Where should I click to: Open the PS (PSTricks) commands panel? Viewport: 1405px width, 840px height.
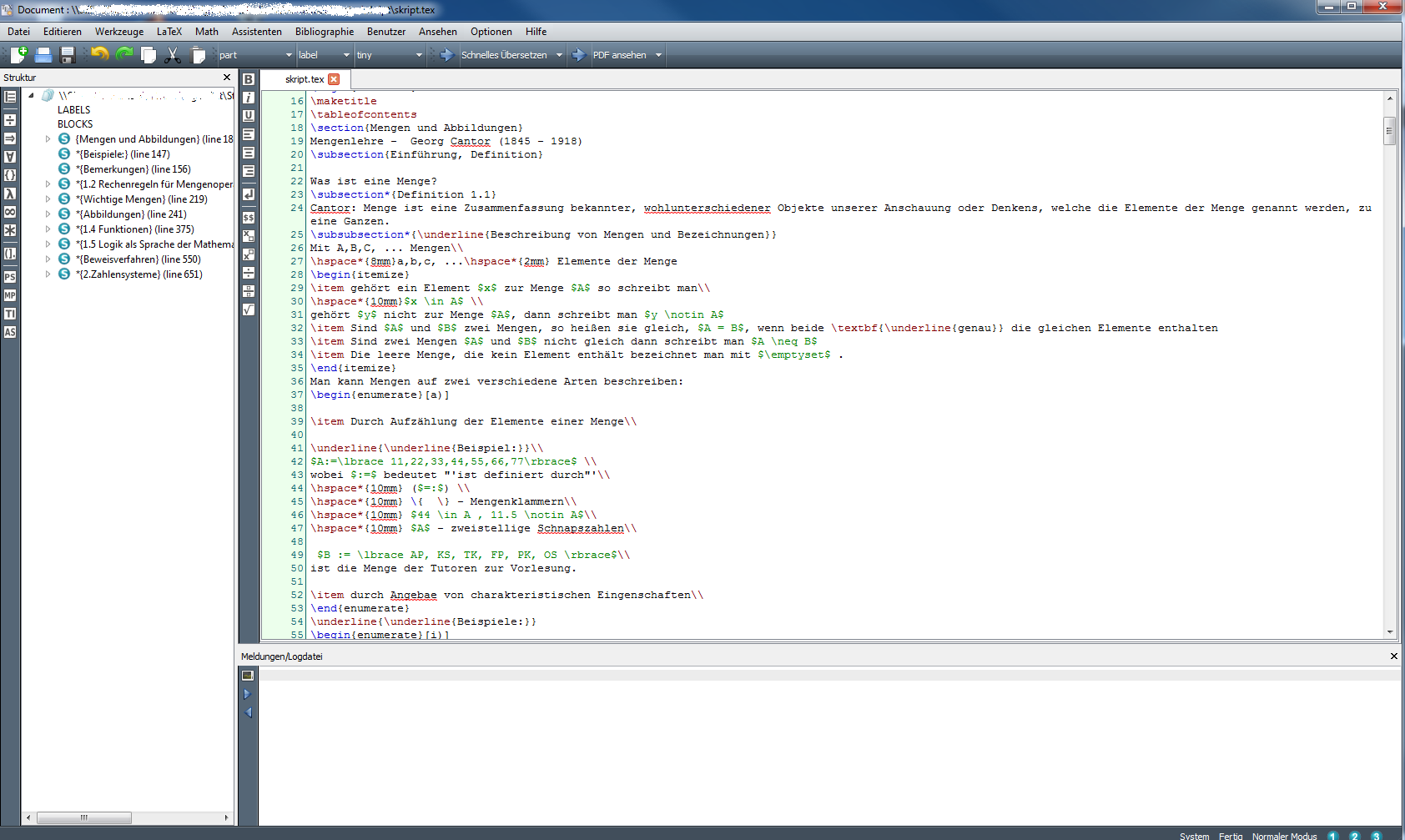click(10, 277)
